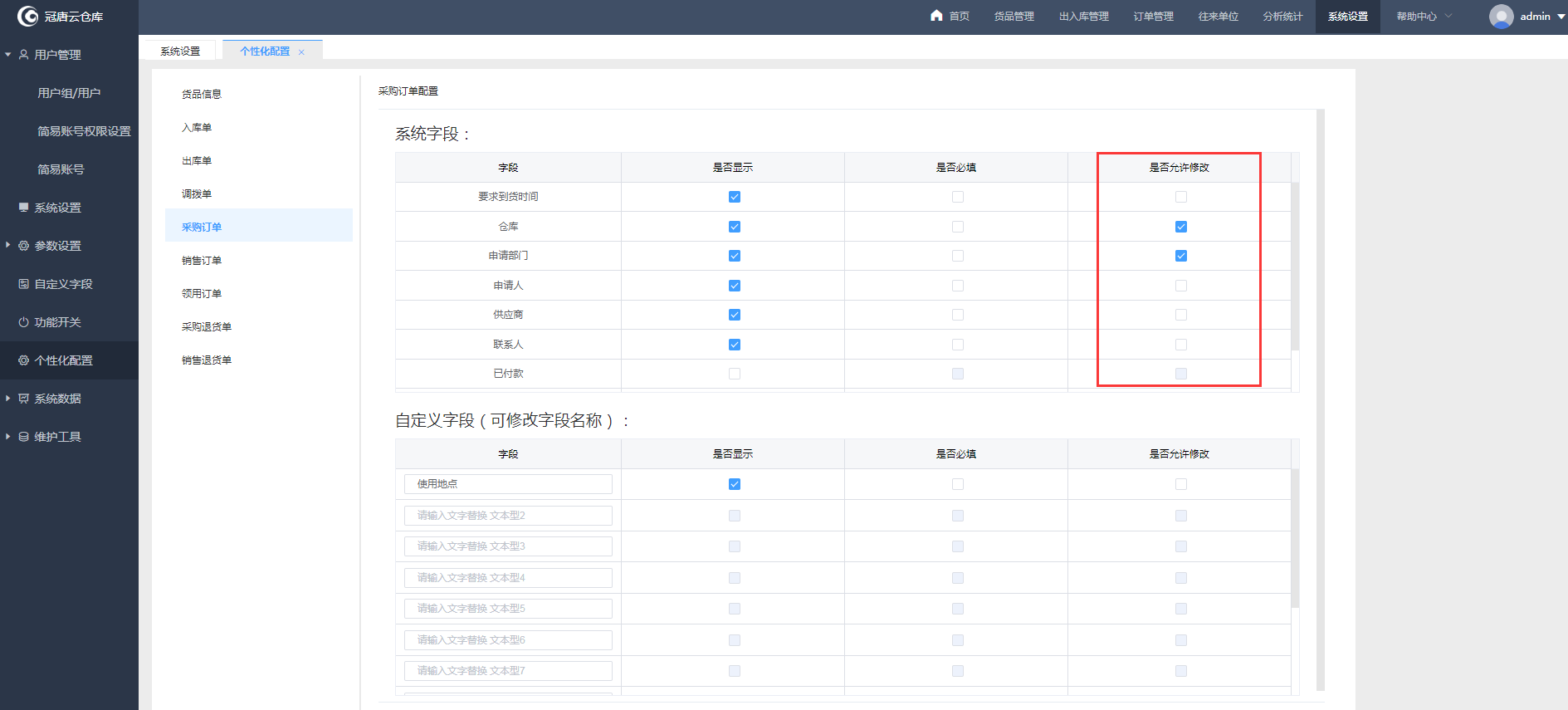This screenshot has height=710, width=1568.
Task: Click the main config panel scrollbar
Action: [1321, 399]
